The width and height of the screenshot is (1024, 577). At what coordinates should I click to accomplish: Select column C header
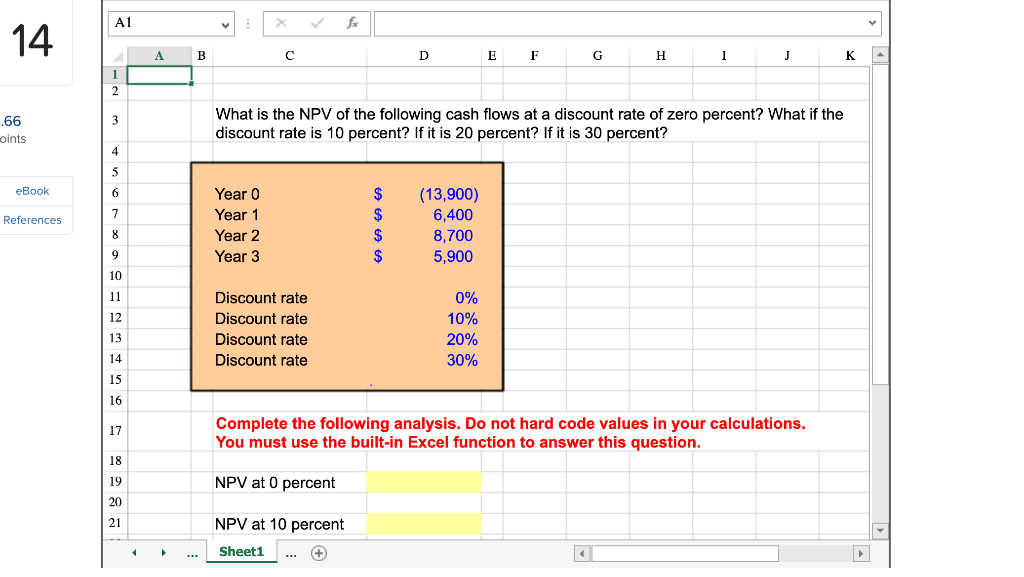[289, 56]
